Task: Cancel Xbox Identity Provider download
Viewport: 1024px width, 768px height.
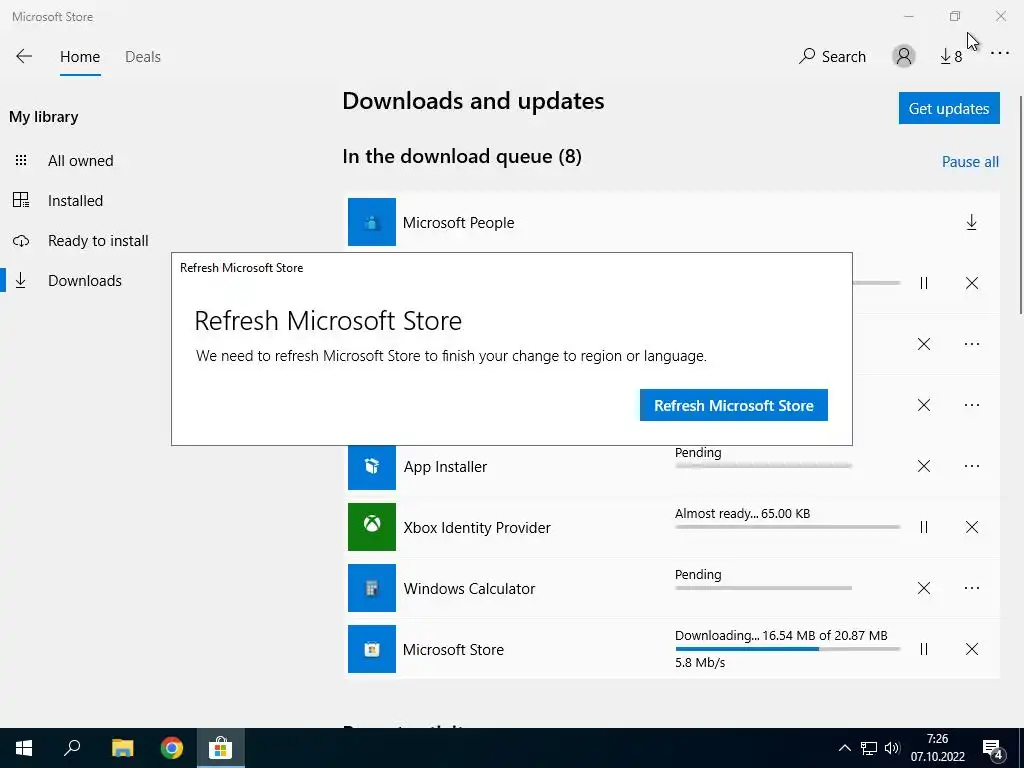Action: (x=971, y=527)
